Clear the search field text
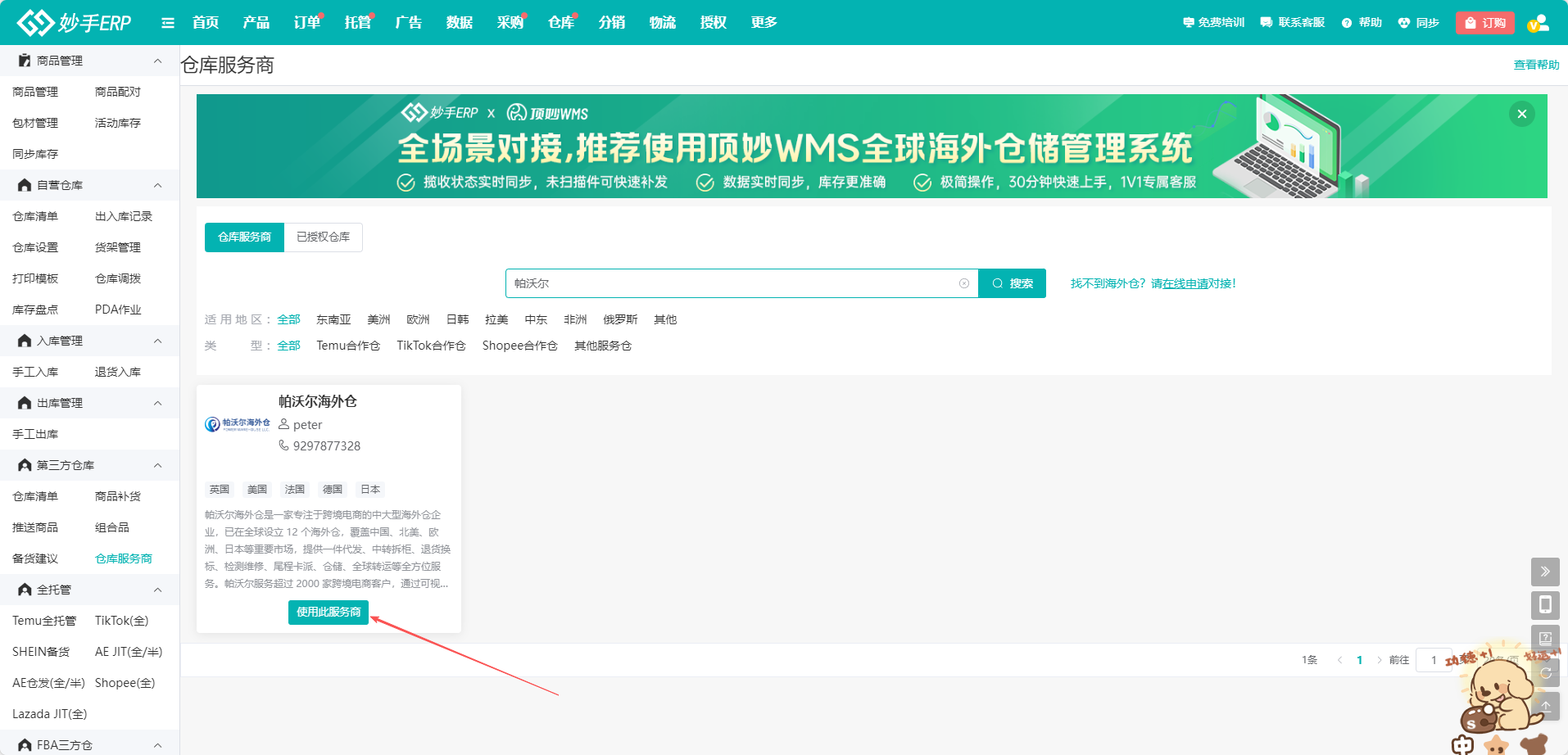The width and height of the screenshot is (1568, 755). [x=963, y=283]
